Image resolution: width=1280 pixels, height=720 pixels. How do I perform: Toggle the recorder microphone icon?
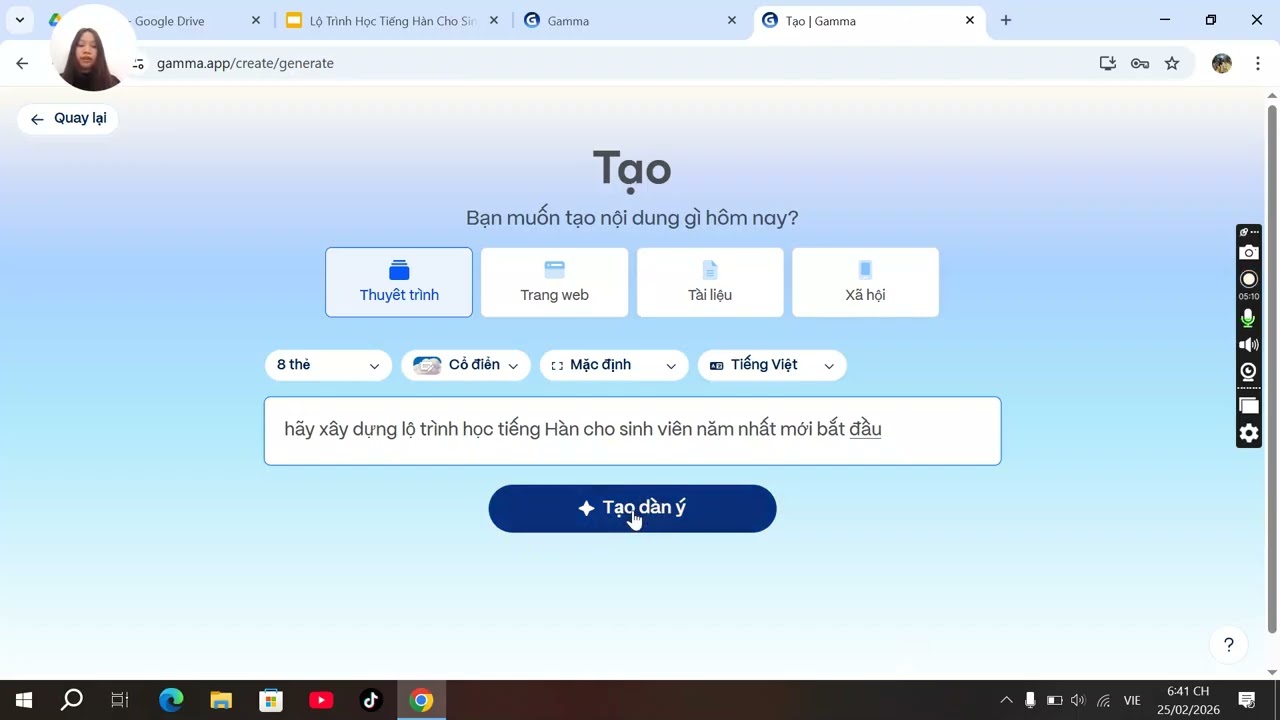tap(1248, 318)
